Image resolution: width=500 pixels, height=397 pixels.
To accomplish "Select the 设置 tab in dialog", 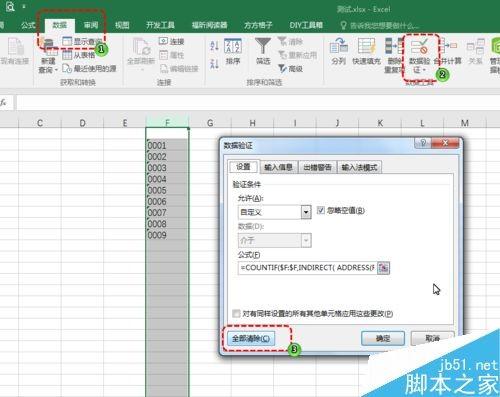I will pos(243,167).
